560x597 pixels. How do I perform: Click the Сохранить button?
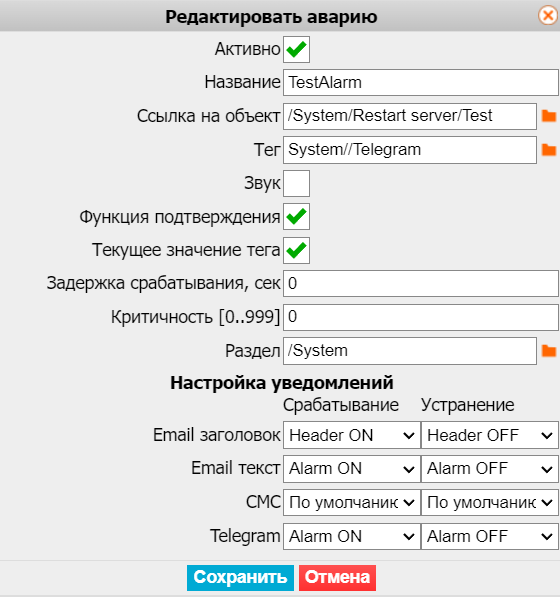click(x=240, y=577)
